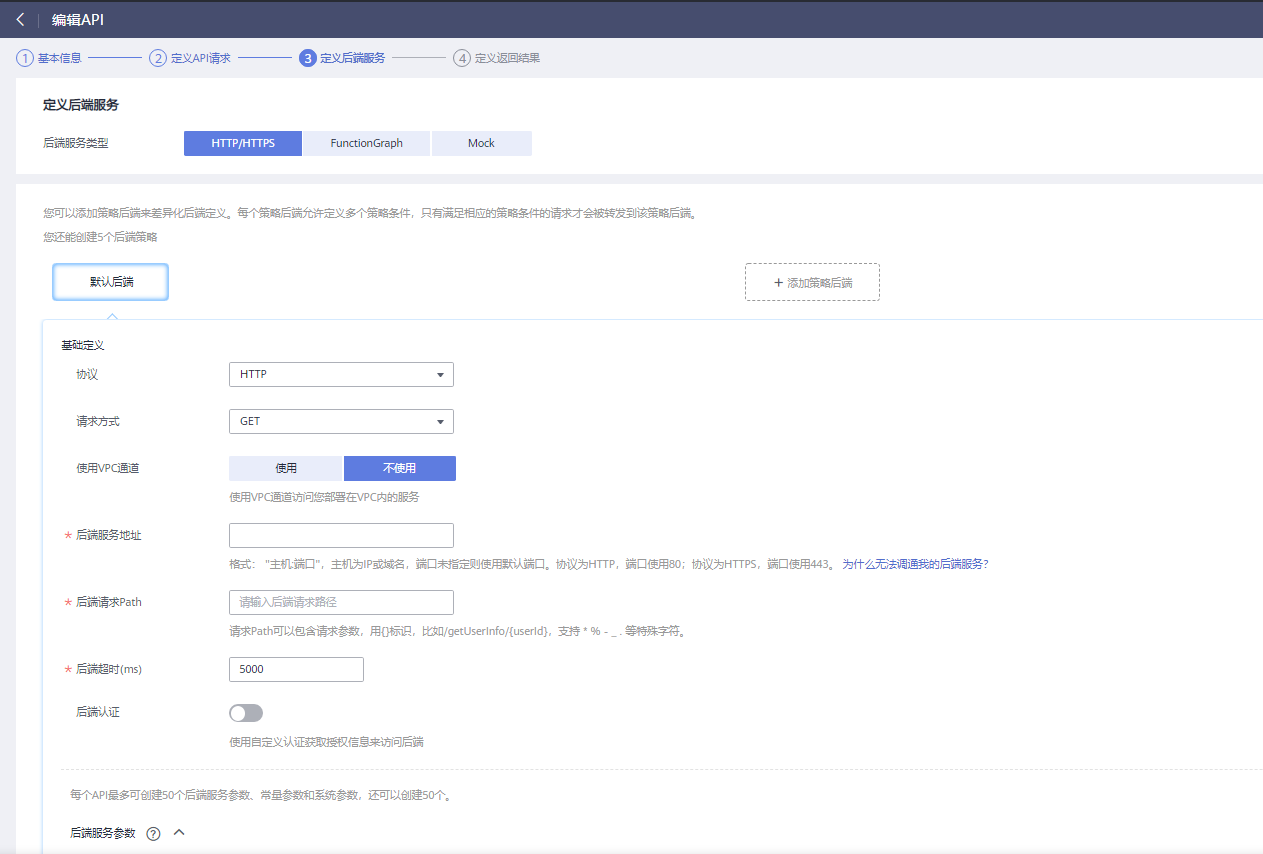
Task: Collapse the 后端服务参数 section chevron
Action: tap(180, 832)
